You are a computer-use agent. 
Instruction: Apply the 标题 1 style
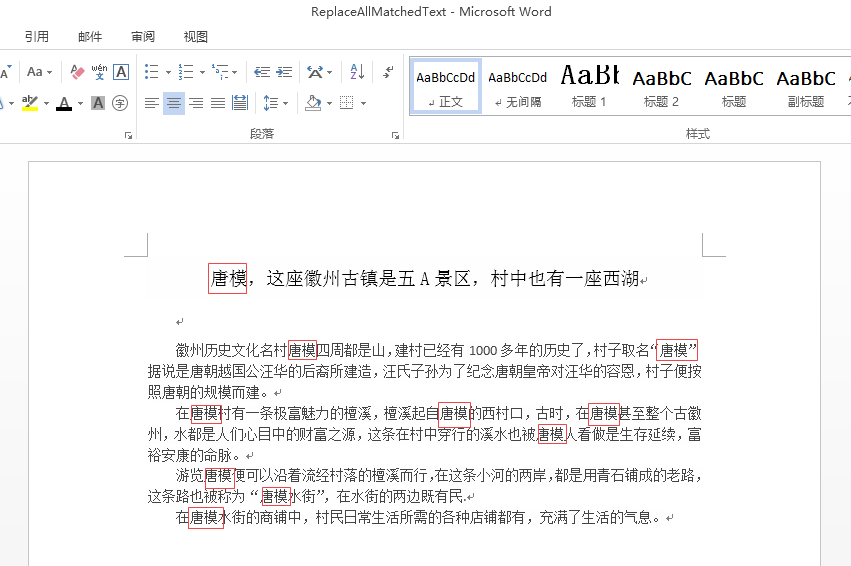(x=589, y=85)
